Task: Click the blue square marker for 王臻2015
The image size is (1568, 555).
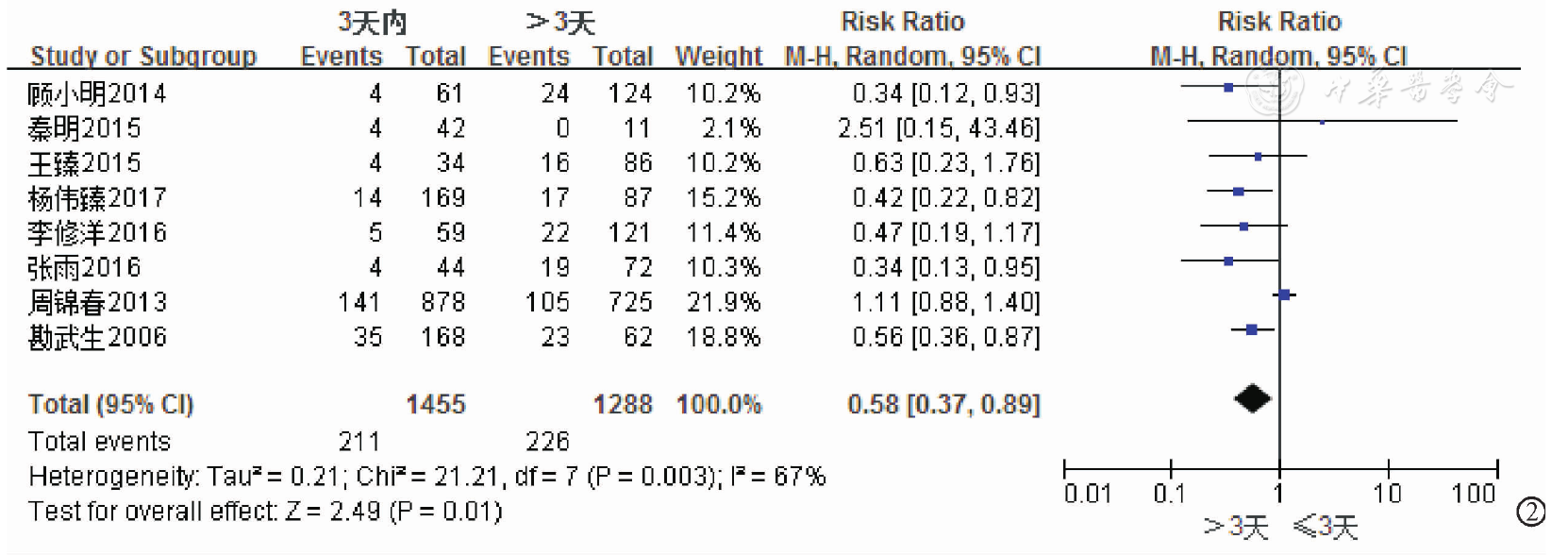Action: click(x=1258, y=157)
